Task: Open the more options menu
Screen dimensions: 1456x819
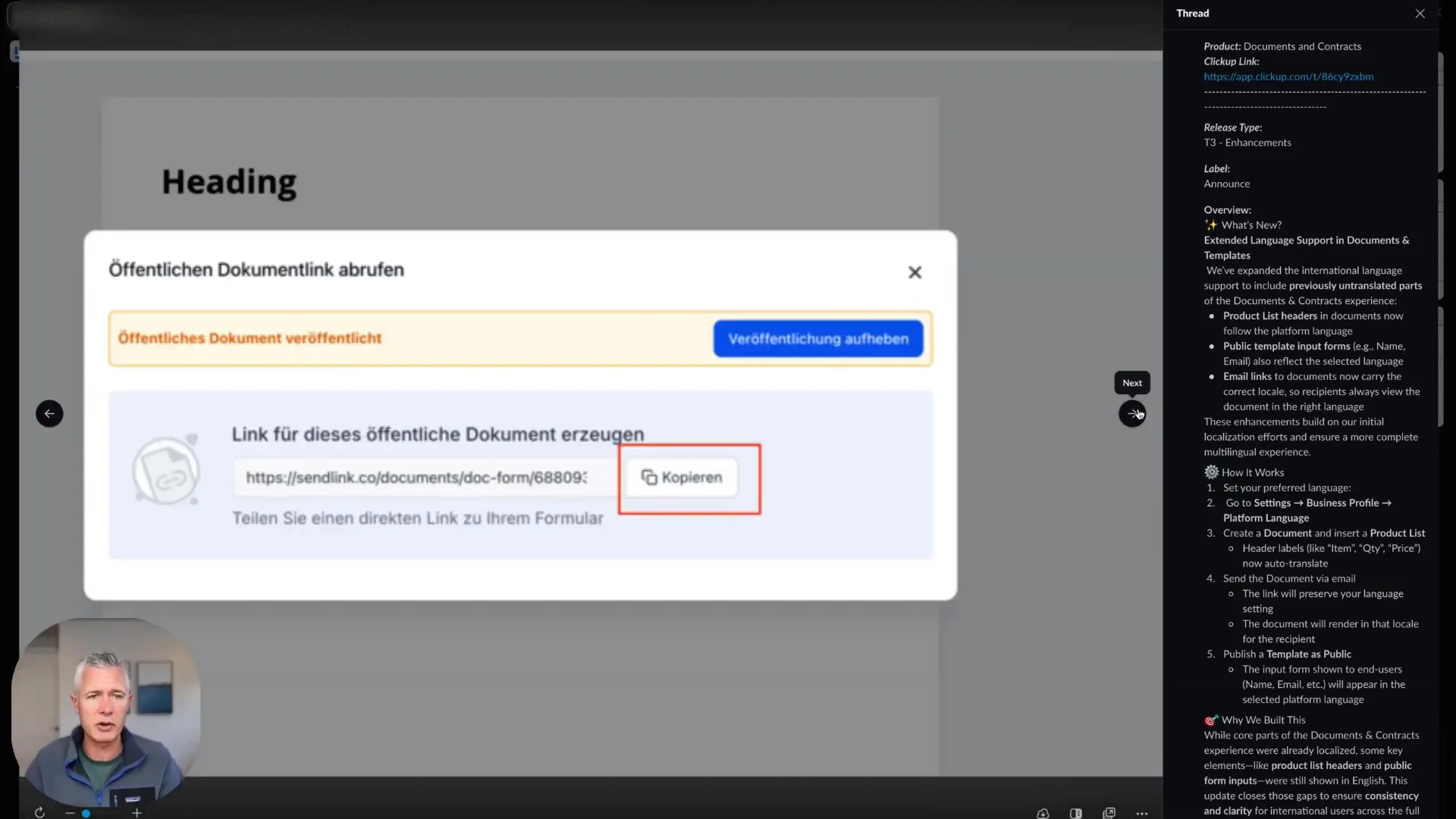Action: click(x=1143, y=813)
